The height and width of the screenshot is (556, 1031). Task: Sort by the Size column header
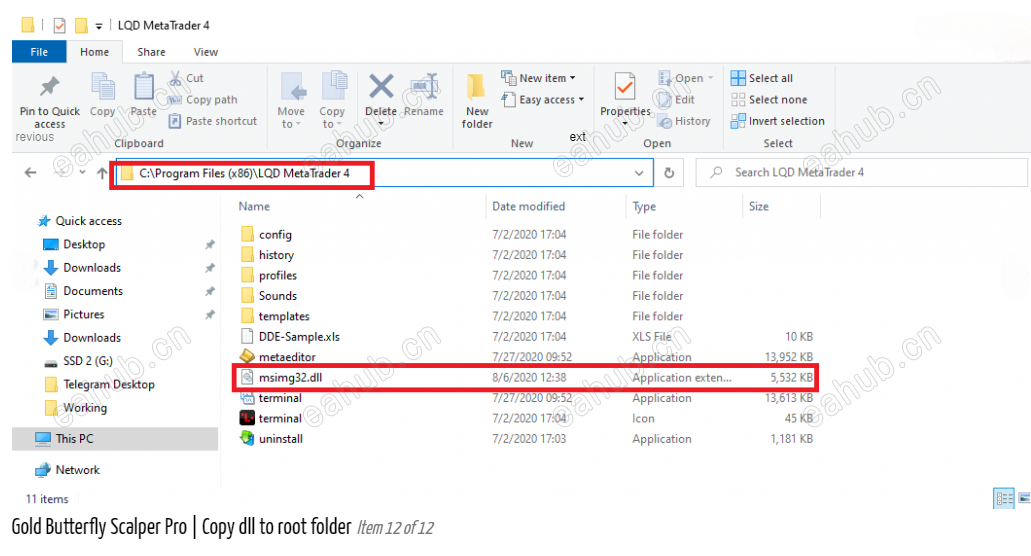(759, 206)
